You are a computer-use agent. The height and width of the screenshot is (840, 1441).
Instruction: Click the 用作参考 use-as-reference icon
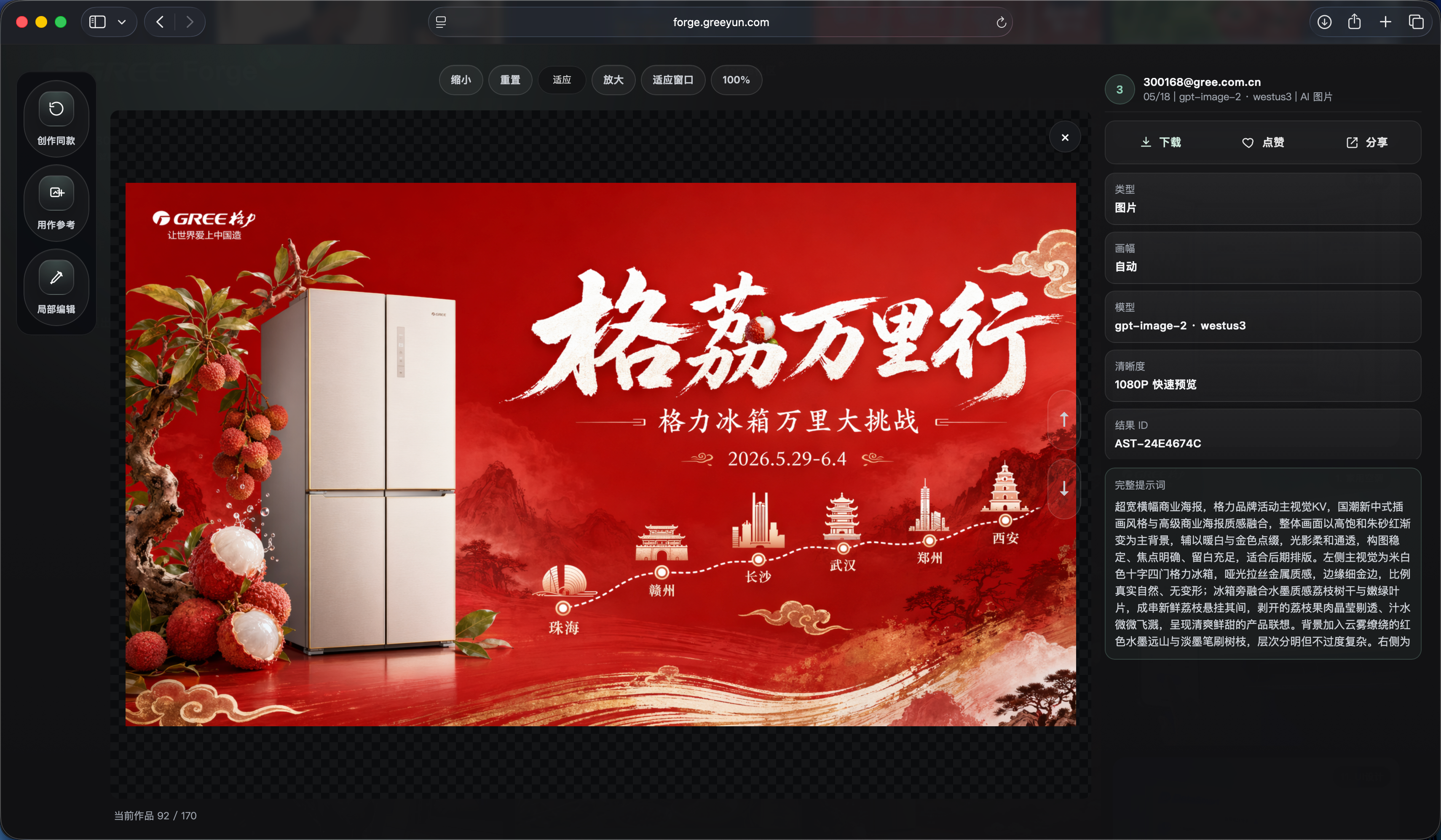tap(56, 193)
